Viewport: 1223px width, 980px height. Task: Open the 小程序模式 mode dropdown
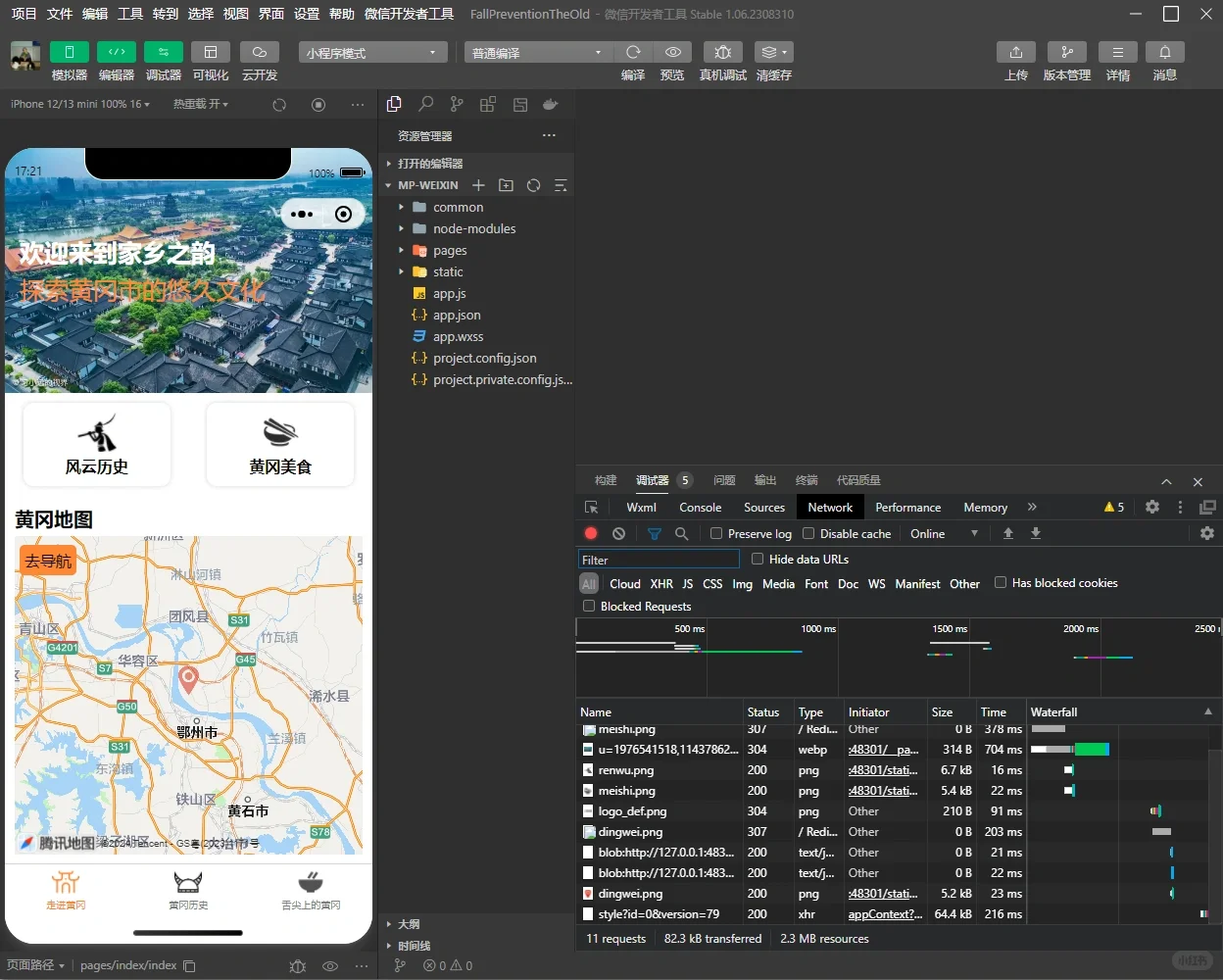372,53
